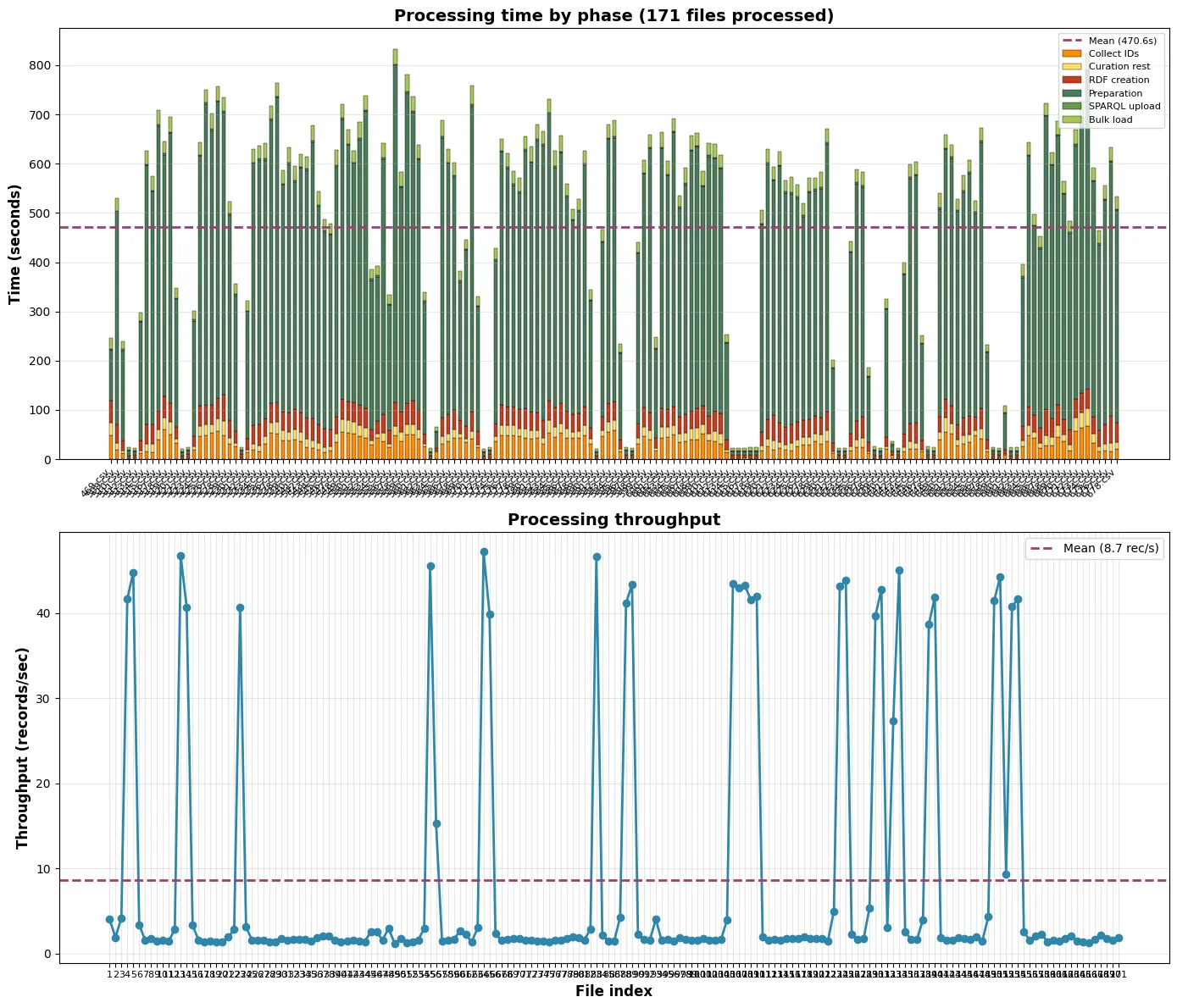
Task: Click the yellow Curation rest legend swatch
Action: [1072, 67]
